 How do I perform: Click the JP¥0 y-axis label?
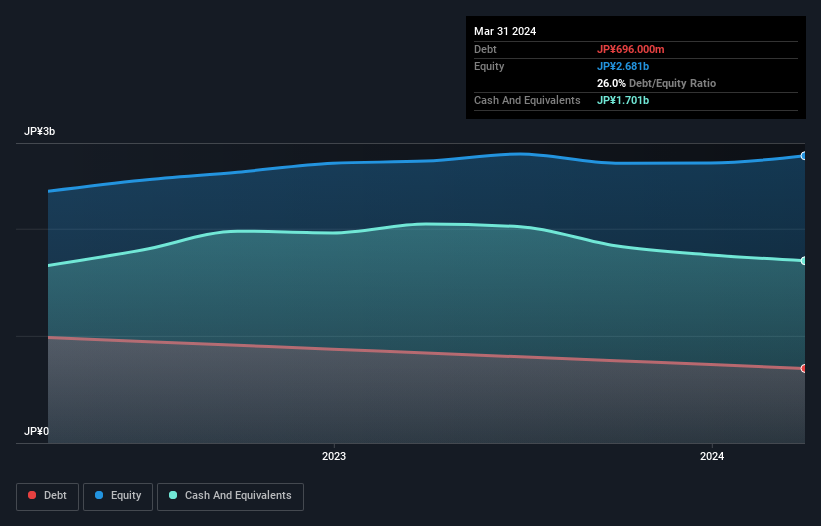(36, 431)
